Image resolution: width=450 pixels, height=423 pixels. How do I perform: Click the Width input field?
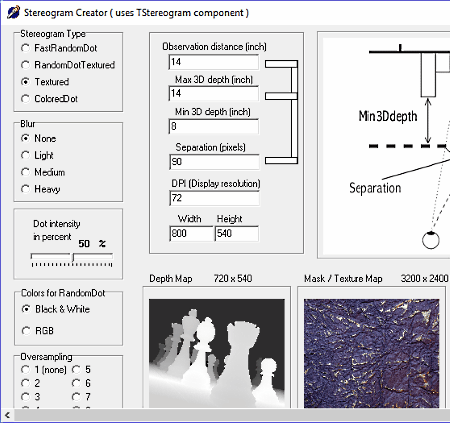tap(191, 234)
